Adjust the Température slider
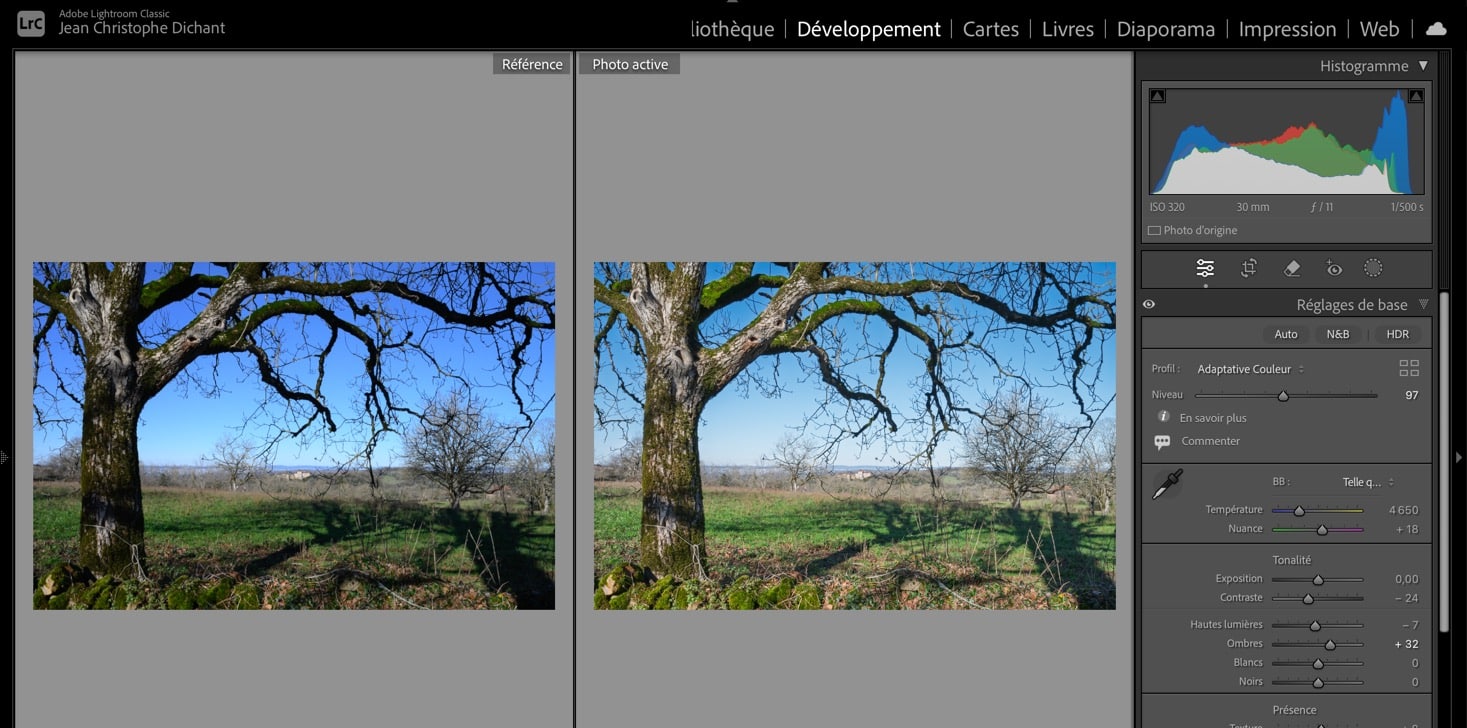Viewport: 1467px width, 728px height. 1317,511
